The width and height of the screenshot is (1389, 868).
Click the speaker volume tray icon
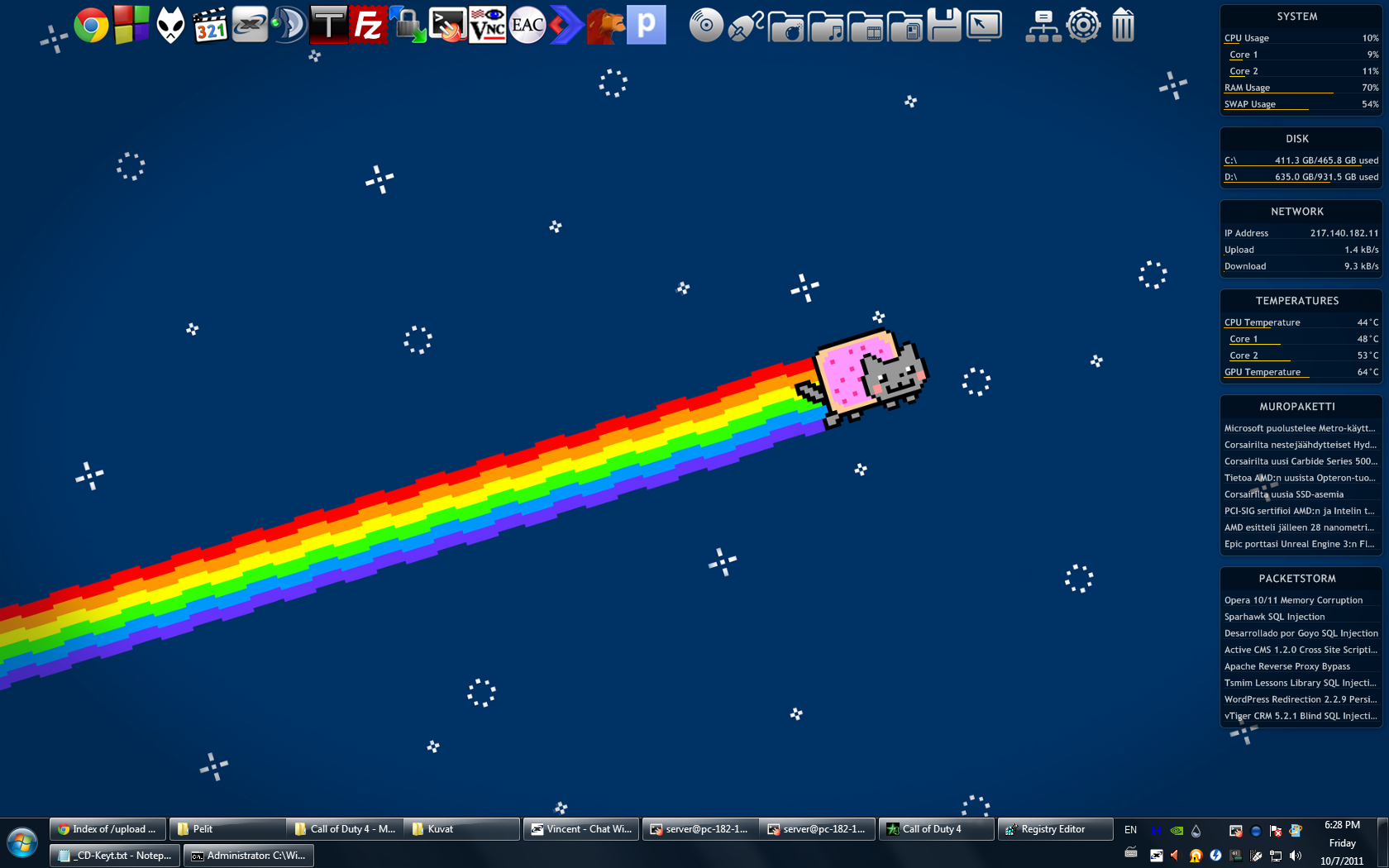pyautogui.click(x=1296, y=856)
